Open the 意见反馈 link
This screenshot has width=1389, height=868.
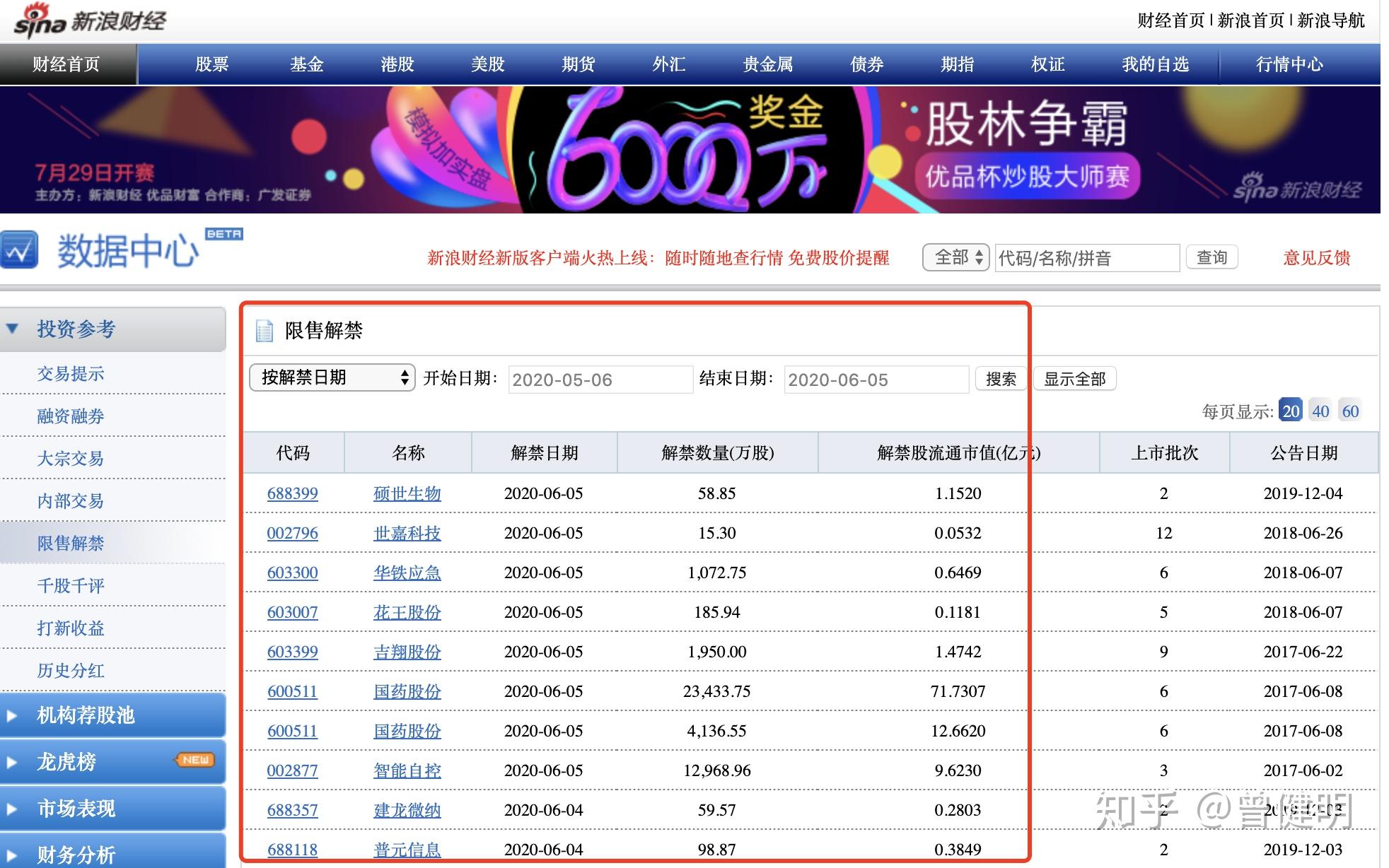(x=1316, y=258)
